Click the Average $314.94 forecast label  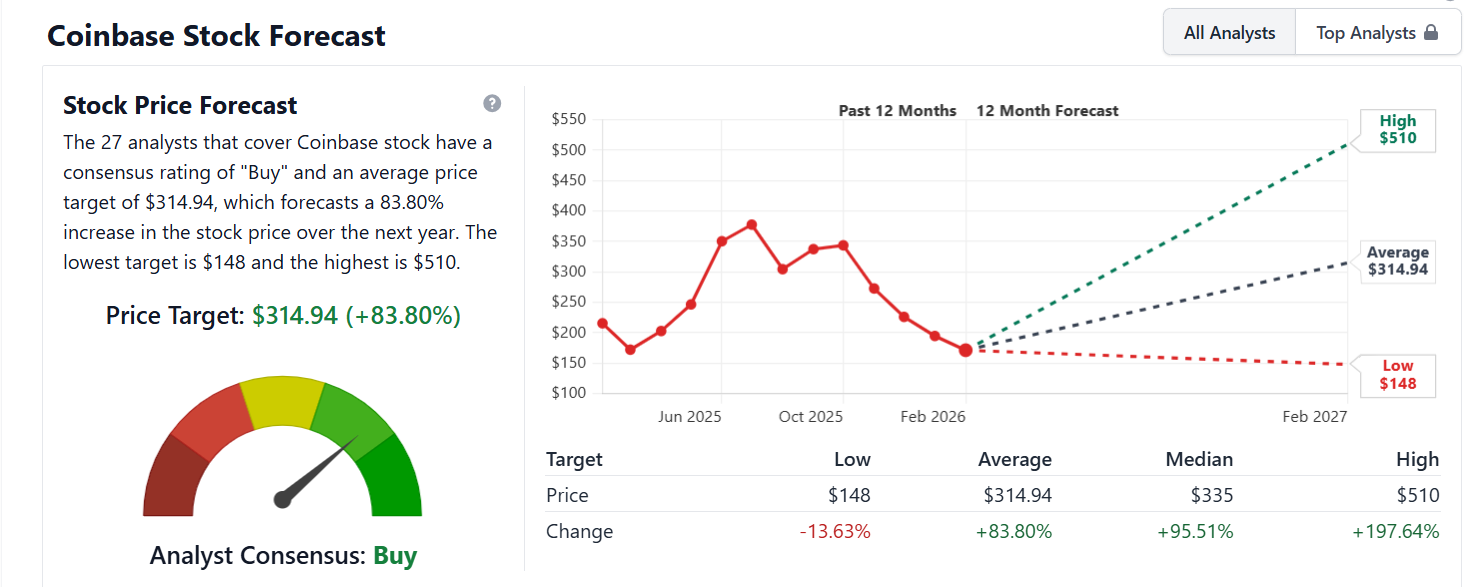(1397, 261)
